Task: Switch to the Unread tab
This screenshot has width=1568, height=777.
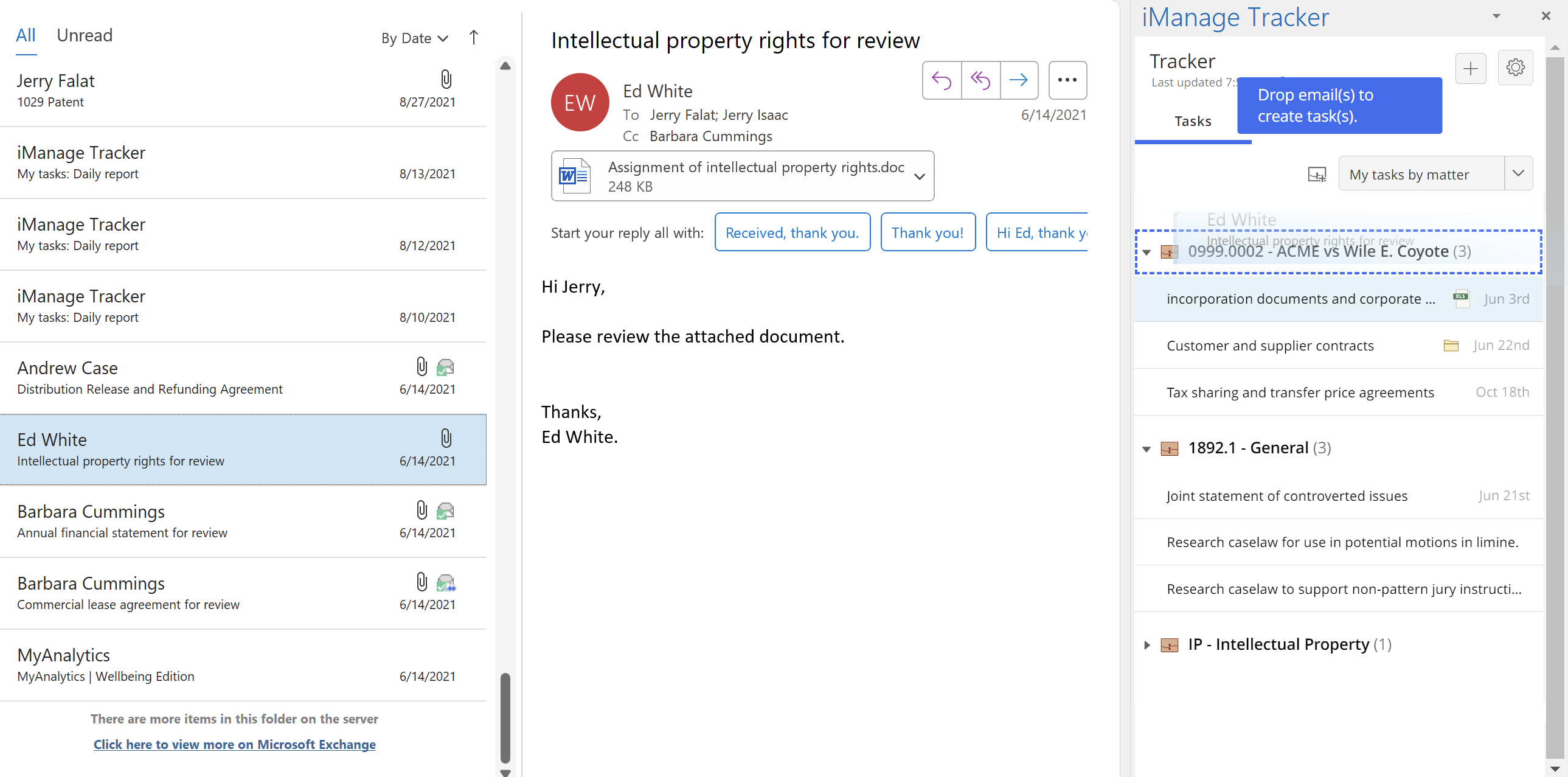Action: [x=85, y=35]
